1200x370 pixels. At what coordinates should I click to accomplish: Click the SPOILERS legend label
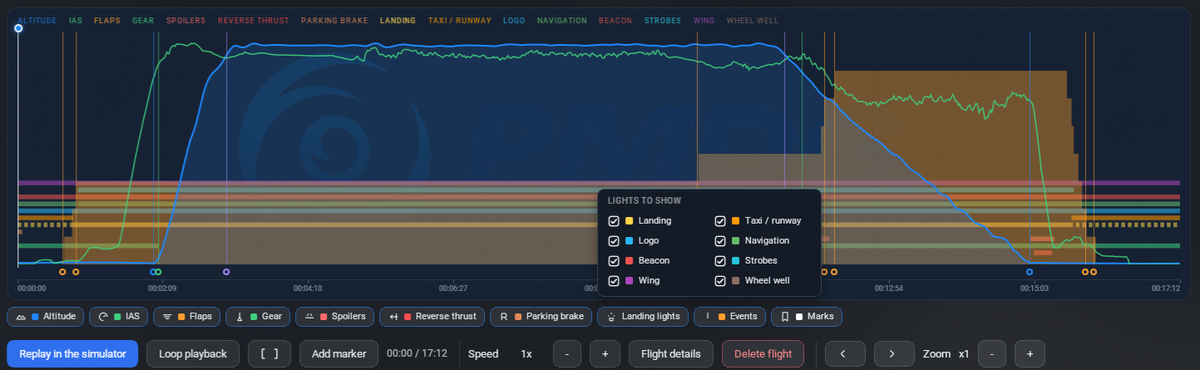185,20
